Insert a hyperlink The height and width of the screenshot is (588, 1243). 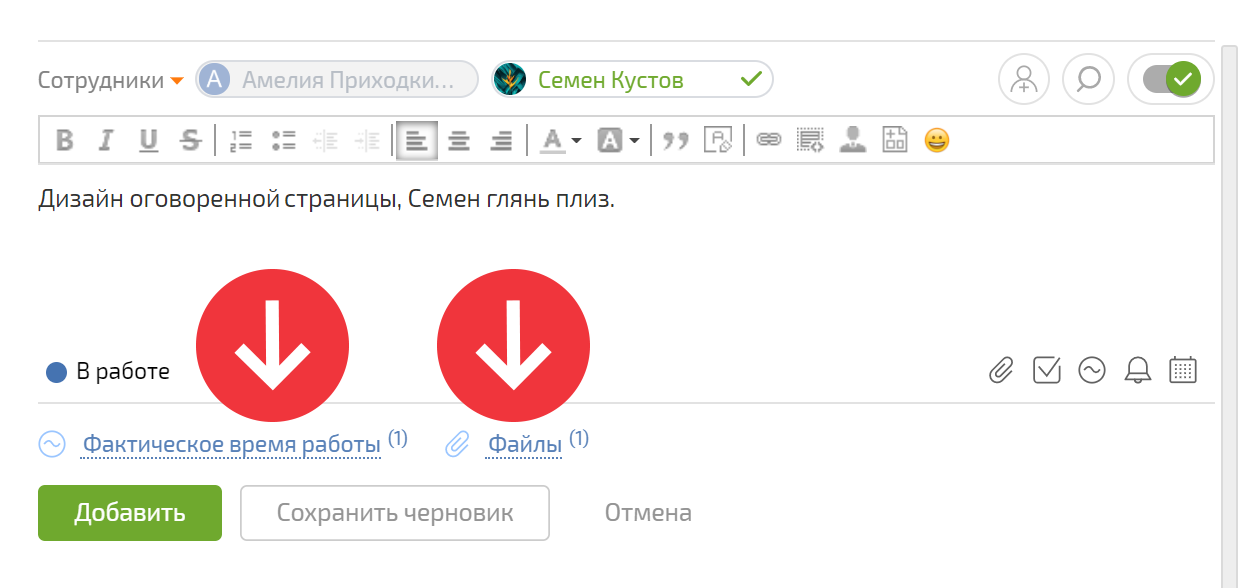coord(767,141)
